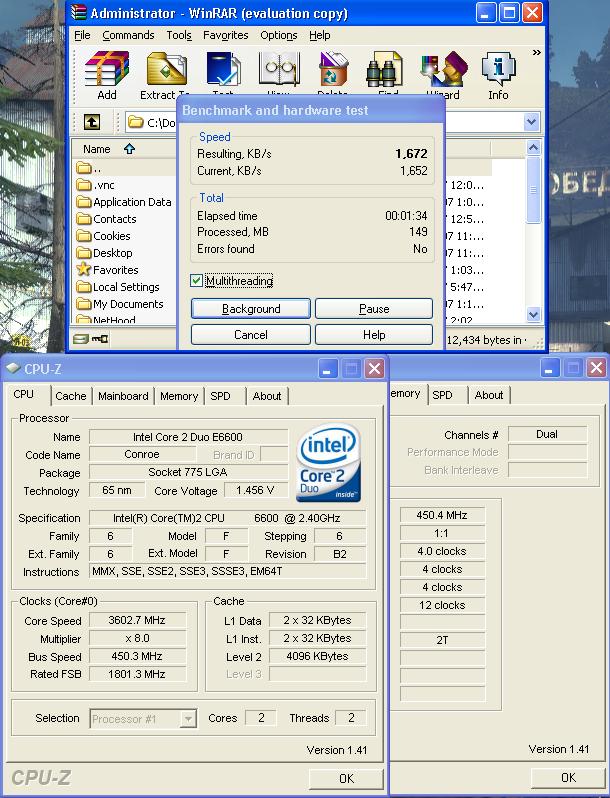Select the Local Settings folder
The height and width of the screenshot is (798, 610).
(118, 287)
